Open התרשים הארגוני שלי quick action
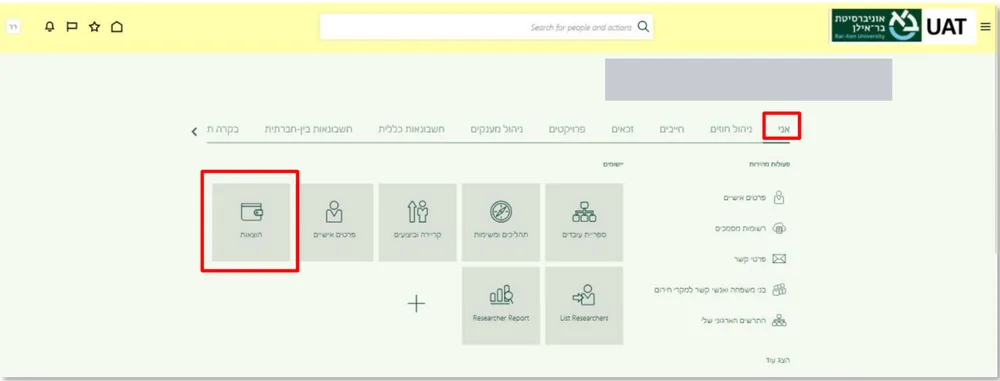The image size is (1000, 381). [x=733, y=320]
